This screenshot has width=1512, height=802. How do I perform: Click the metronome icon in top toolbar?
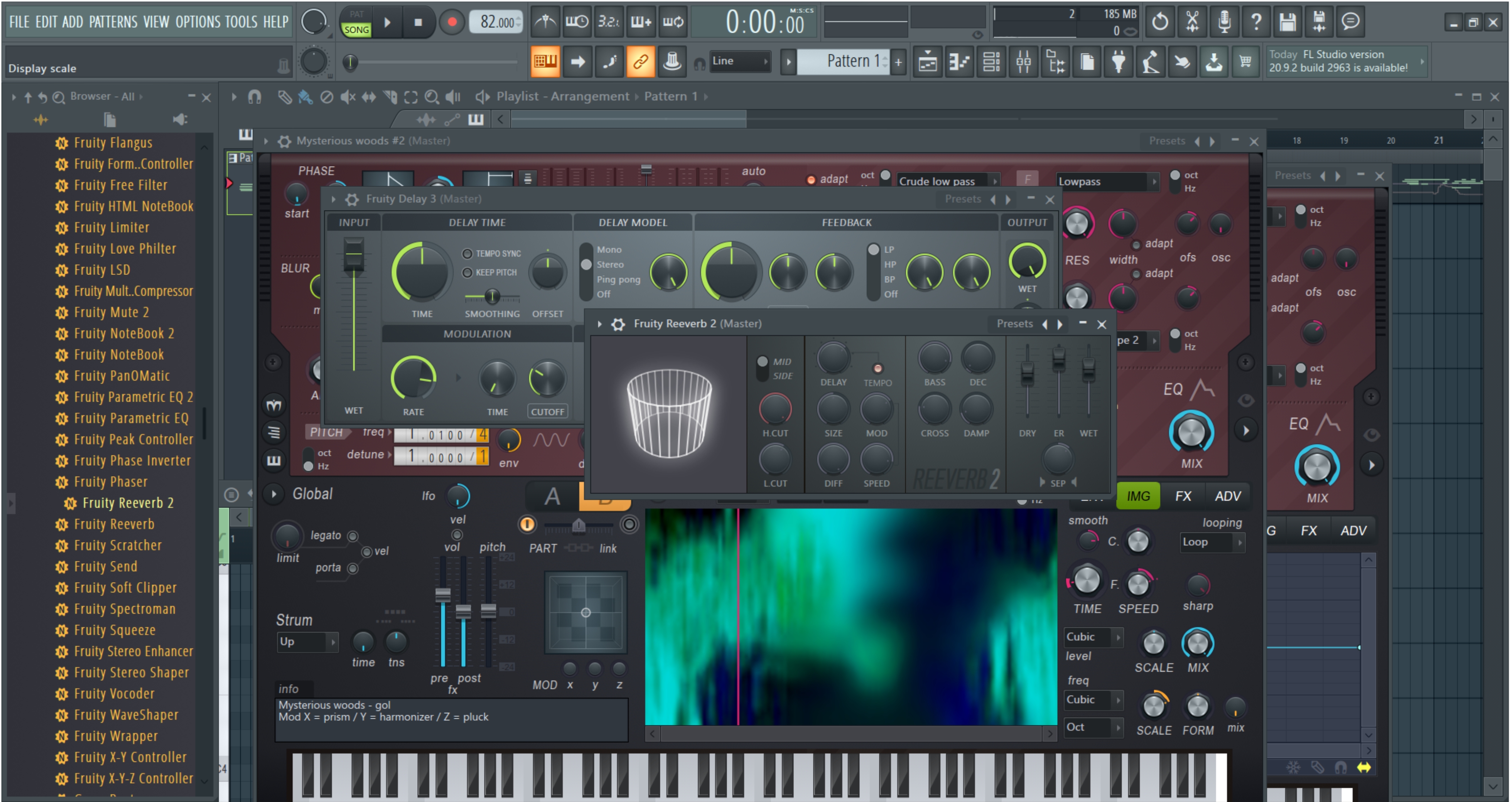pyautogui.click(x=545, y=22)
